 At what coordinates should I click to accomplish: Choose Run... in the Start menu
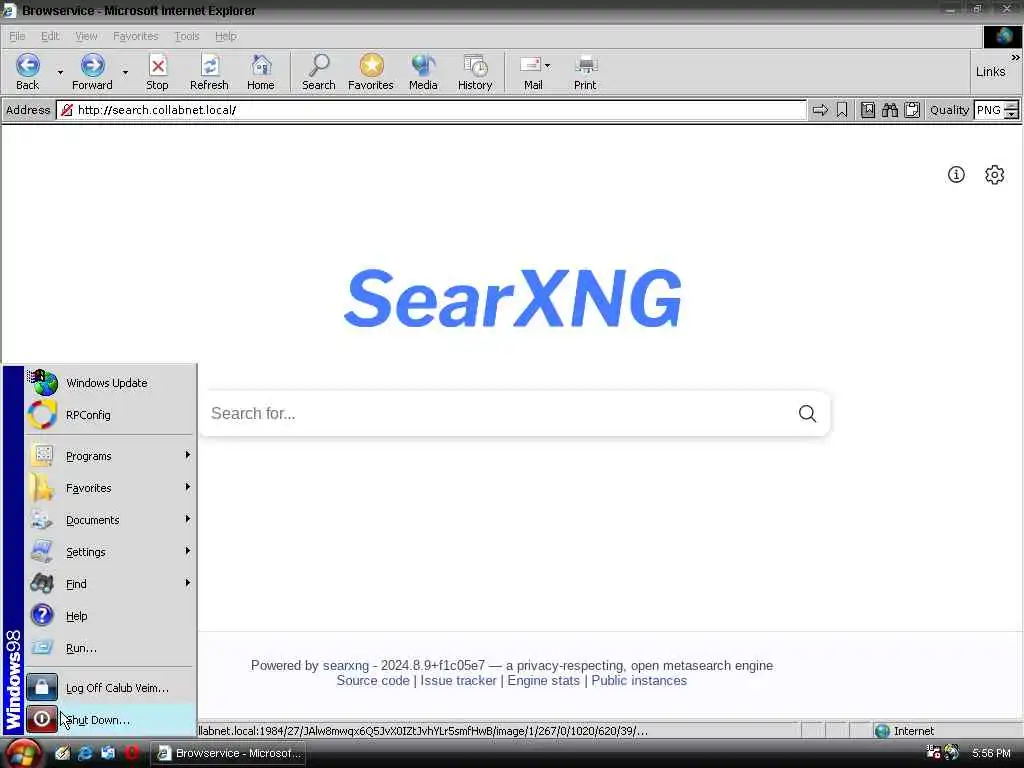click(x=110, y=648)
